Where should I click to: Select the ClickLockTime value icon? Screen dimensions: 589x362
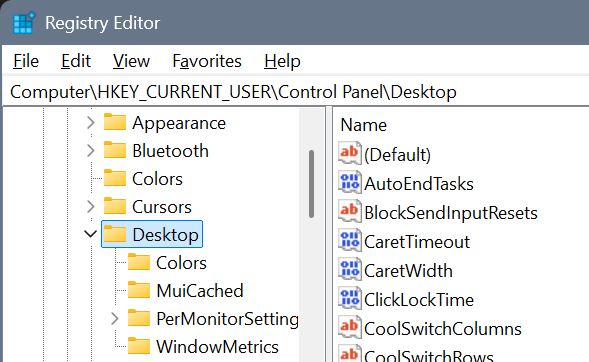point(350,299)
